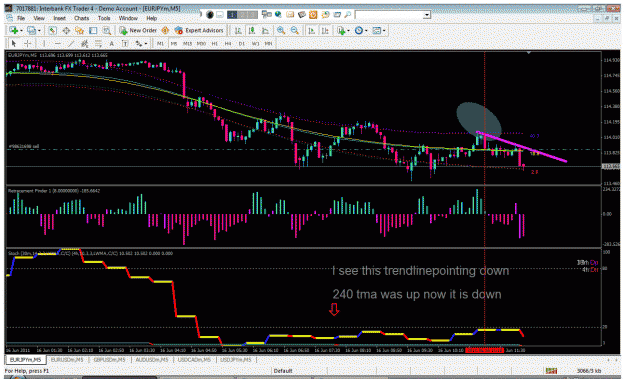Open the Tools menu

pos(104,18)
